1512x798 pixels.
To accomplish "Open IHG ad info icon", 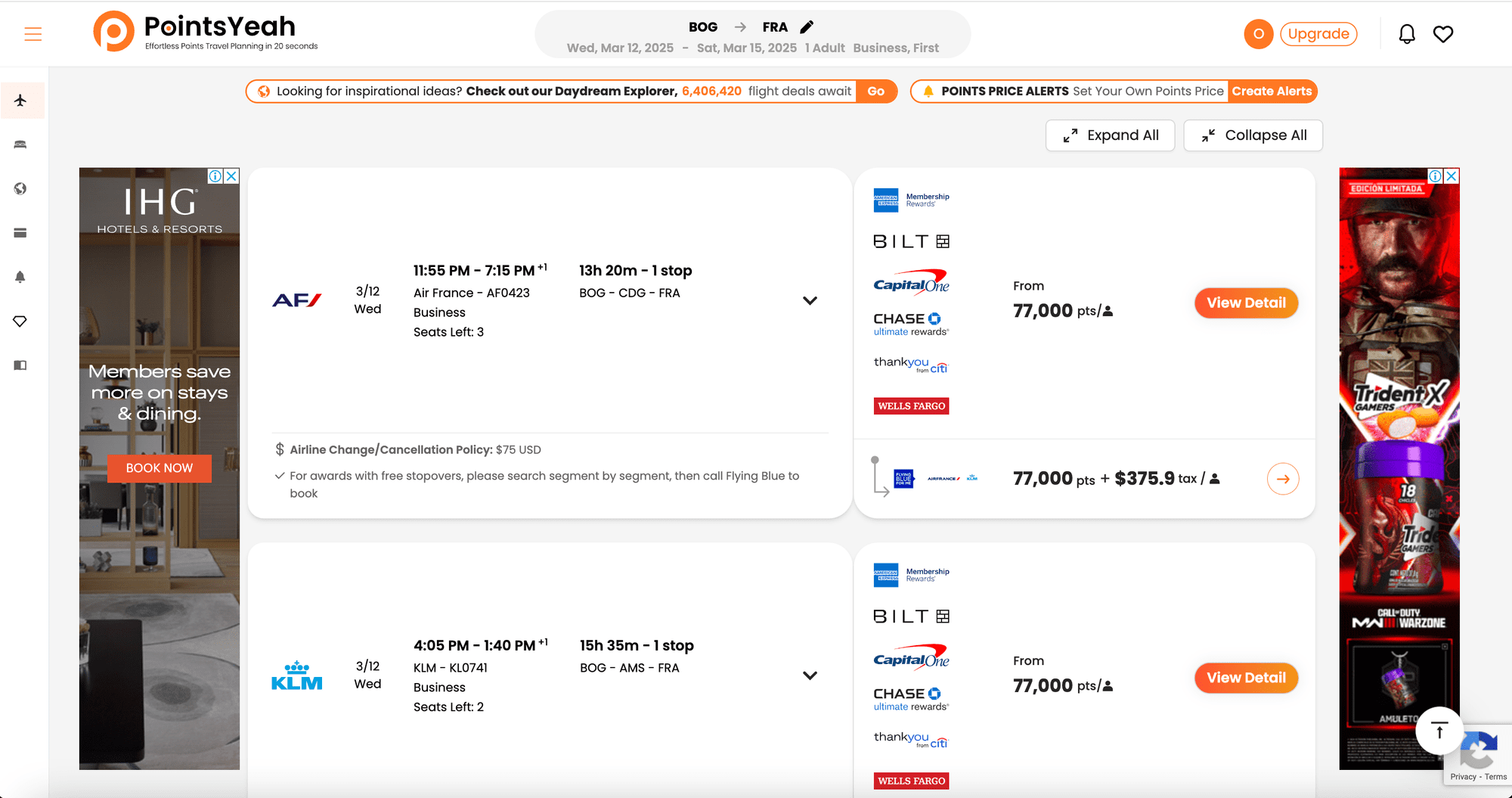I will (x=215, y=176).
